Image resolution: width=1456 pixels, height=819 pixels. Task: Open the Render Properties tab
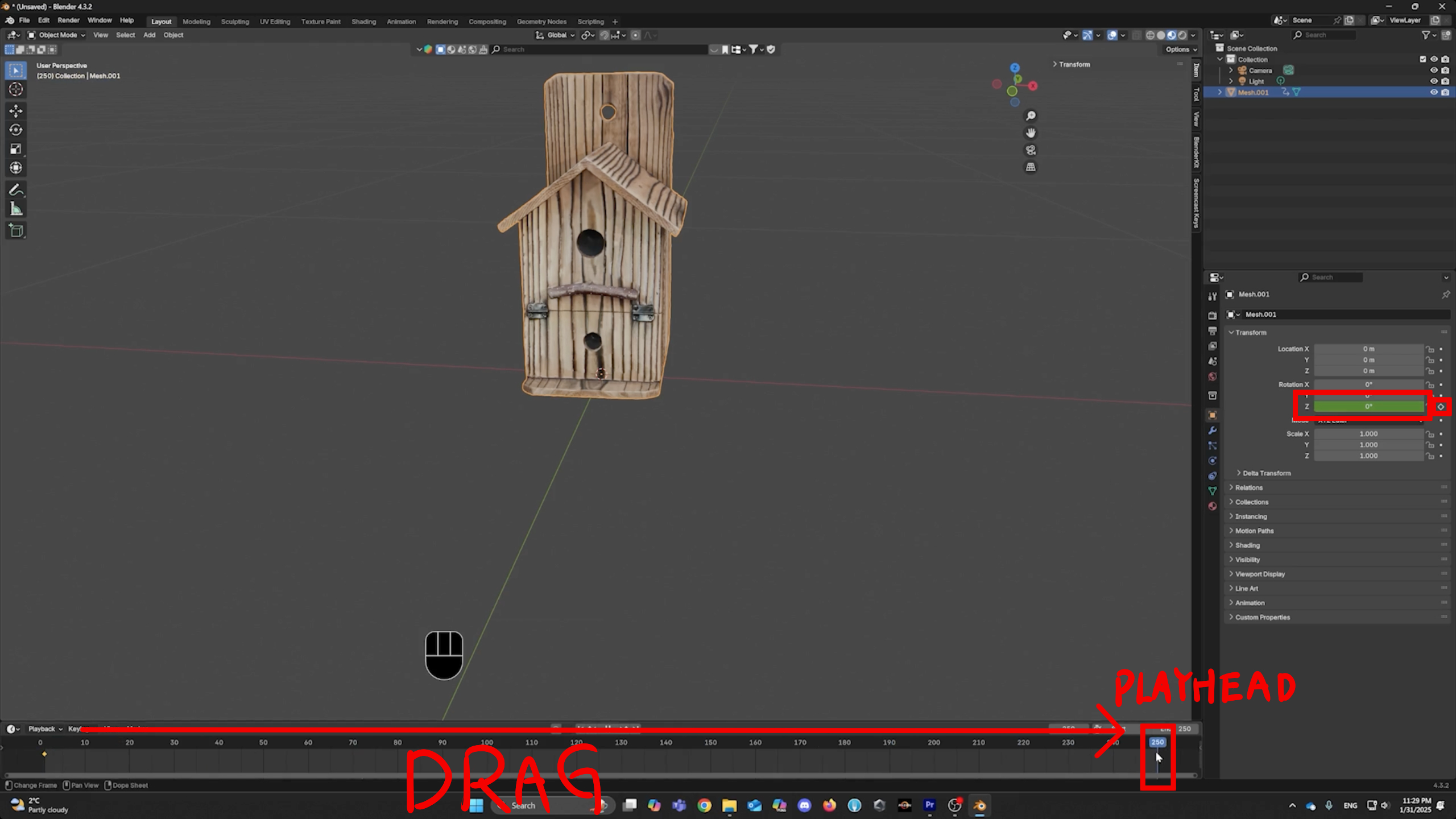[x=1213, y=316]
